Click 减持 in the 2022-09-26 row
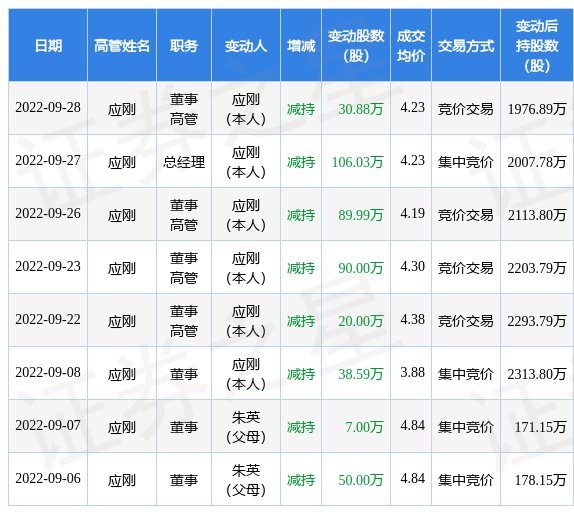The height and width of the screenshot is (514, 574). (x=301, y=214)
